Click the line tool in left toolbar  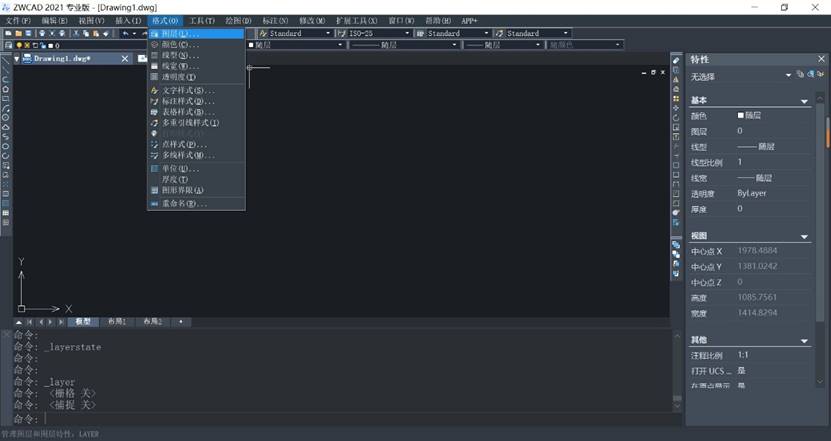pyautogui.click(x=6, y=67)
